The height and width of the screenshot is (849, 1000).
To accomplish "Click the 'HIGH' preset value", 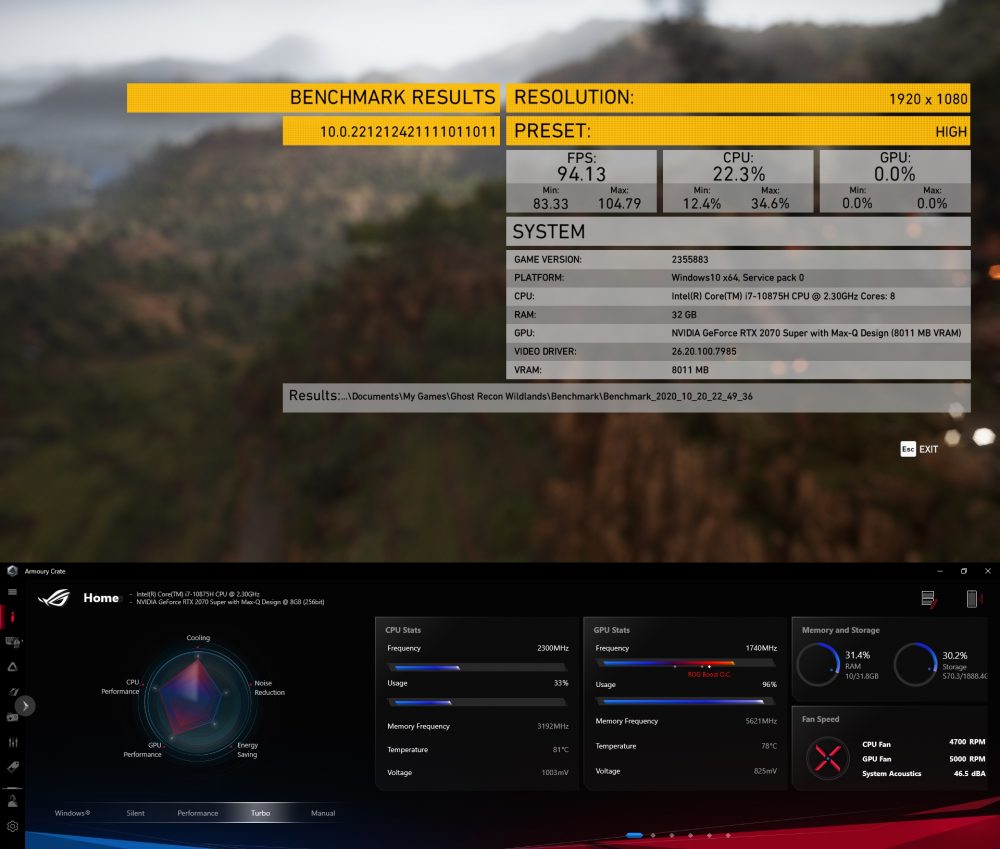I will (951, 132).
